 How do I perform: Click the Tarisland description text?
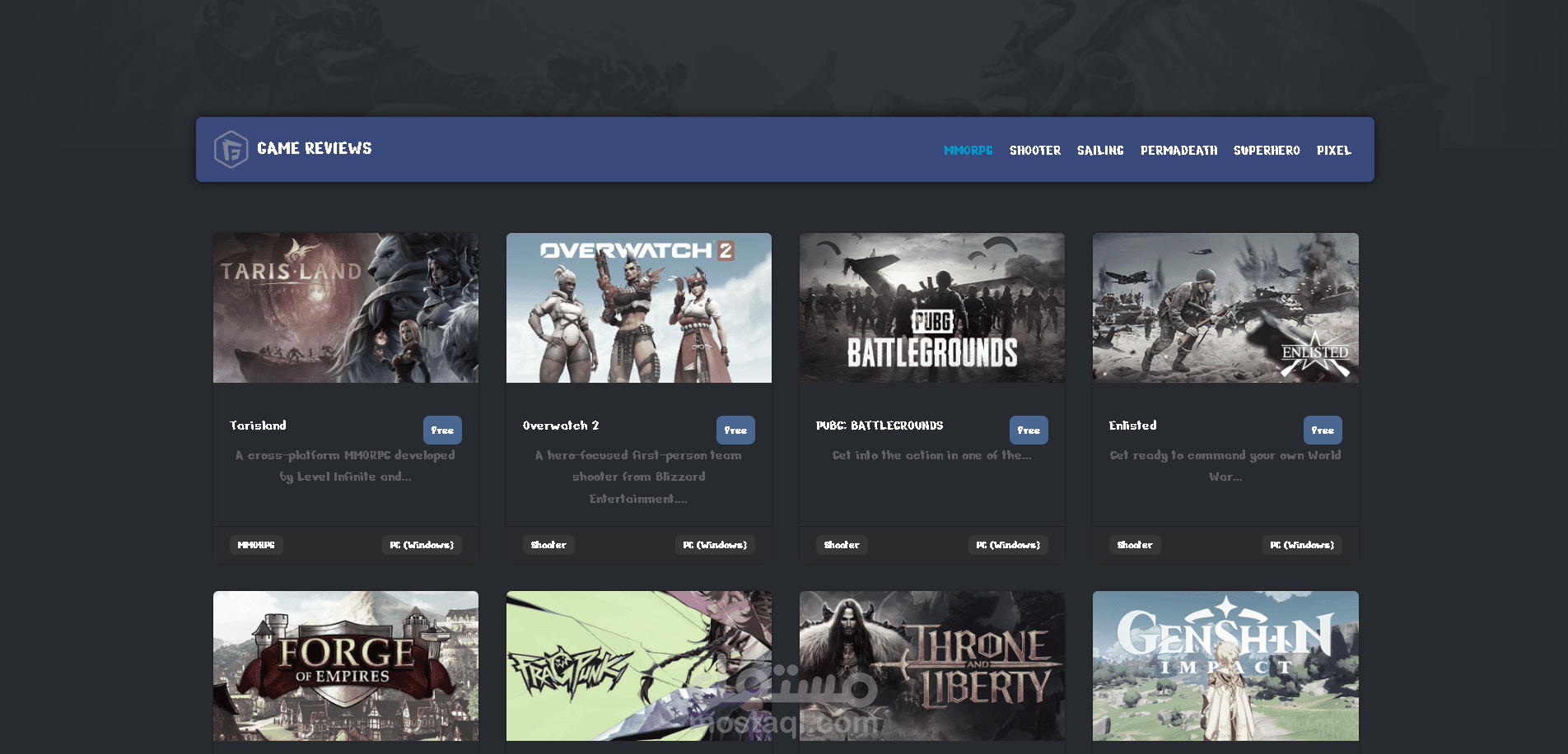click(x=346, y=466)
